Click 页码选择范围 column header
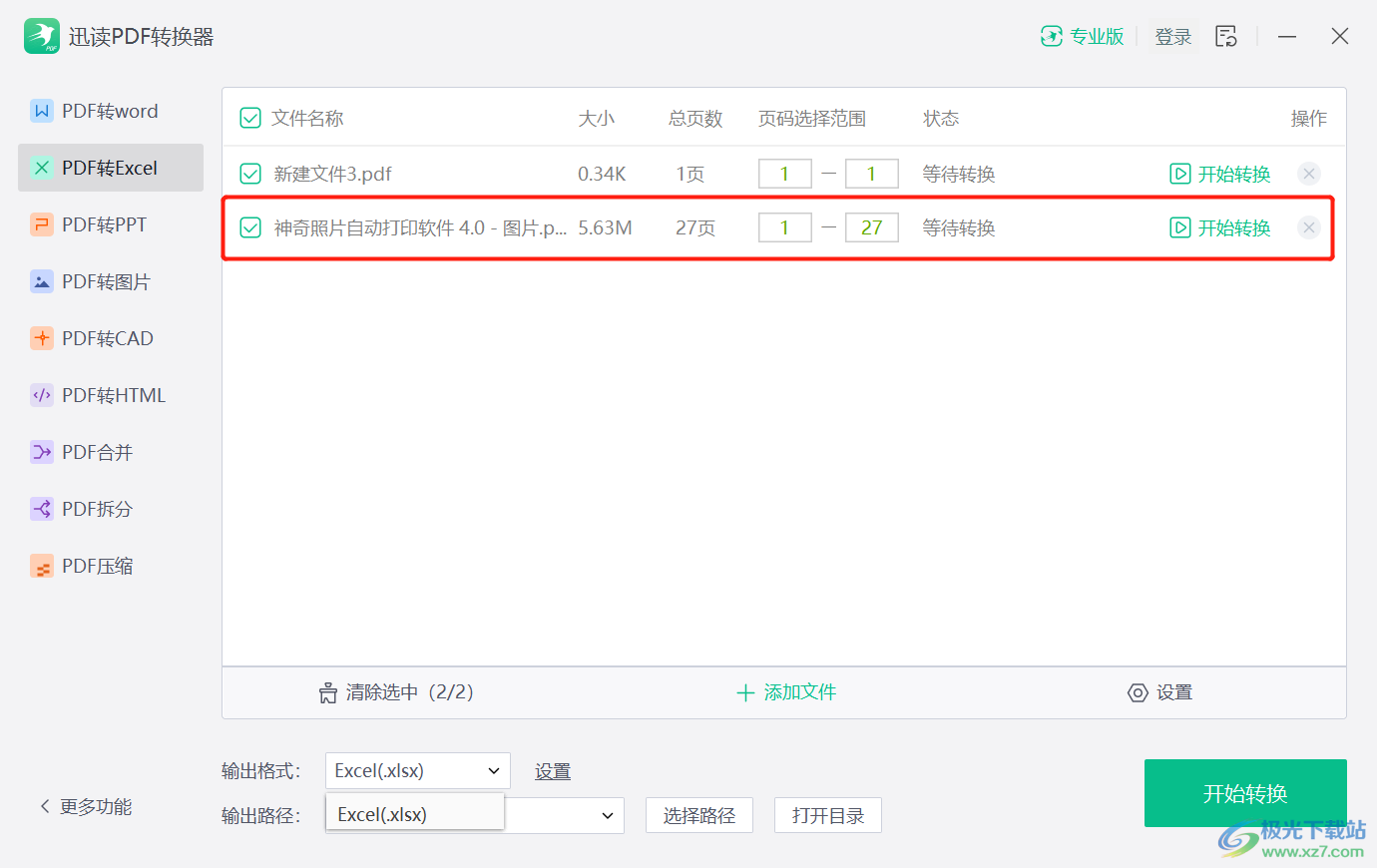The width and height of the screenshot is (1377, 868). point(812,119)
